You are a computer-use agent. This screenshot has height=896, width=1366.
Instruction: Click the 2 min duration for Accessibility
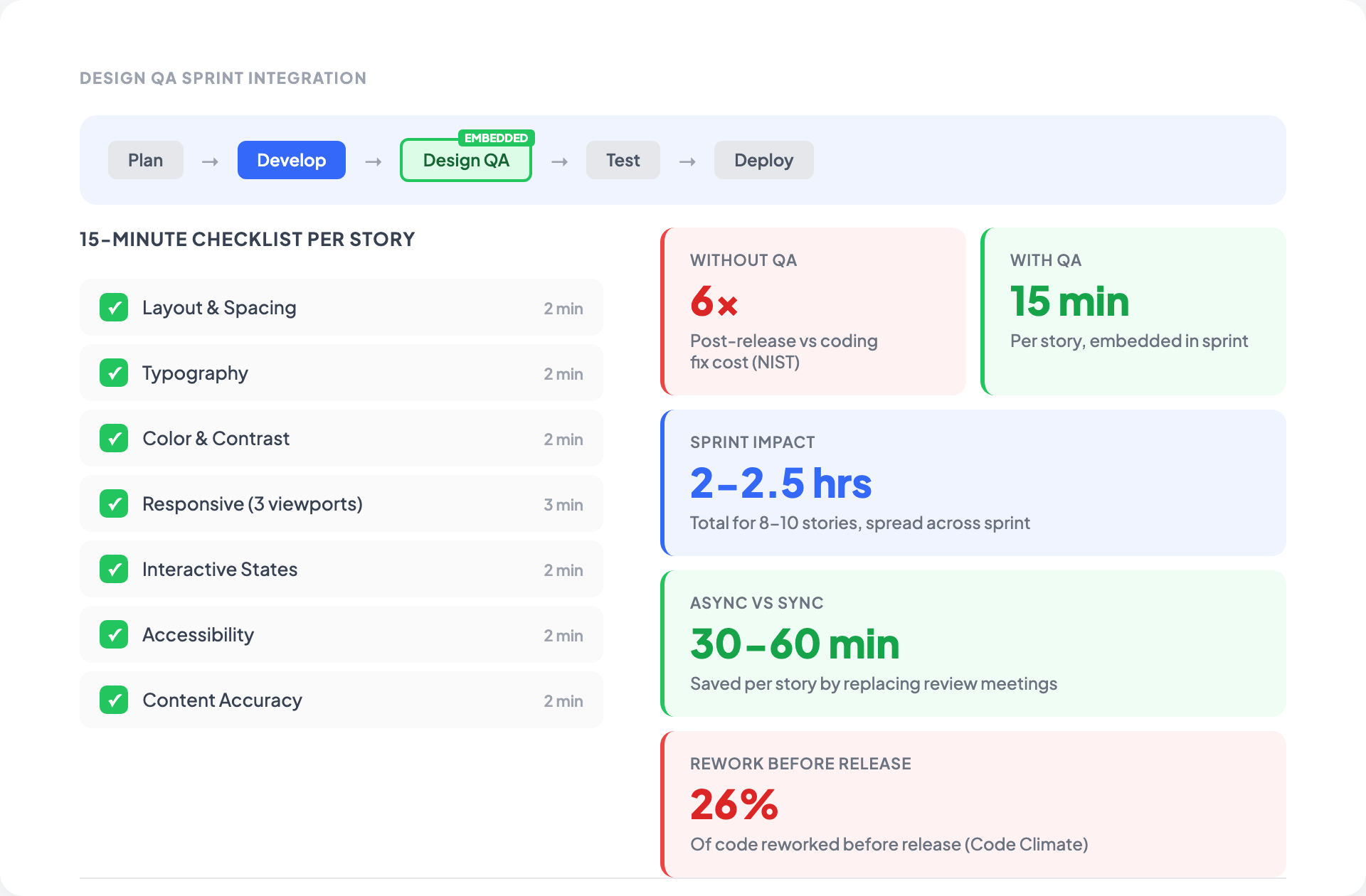563,636
